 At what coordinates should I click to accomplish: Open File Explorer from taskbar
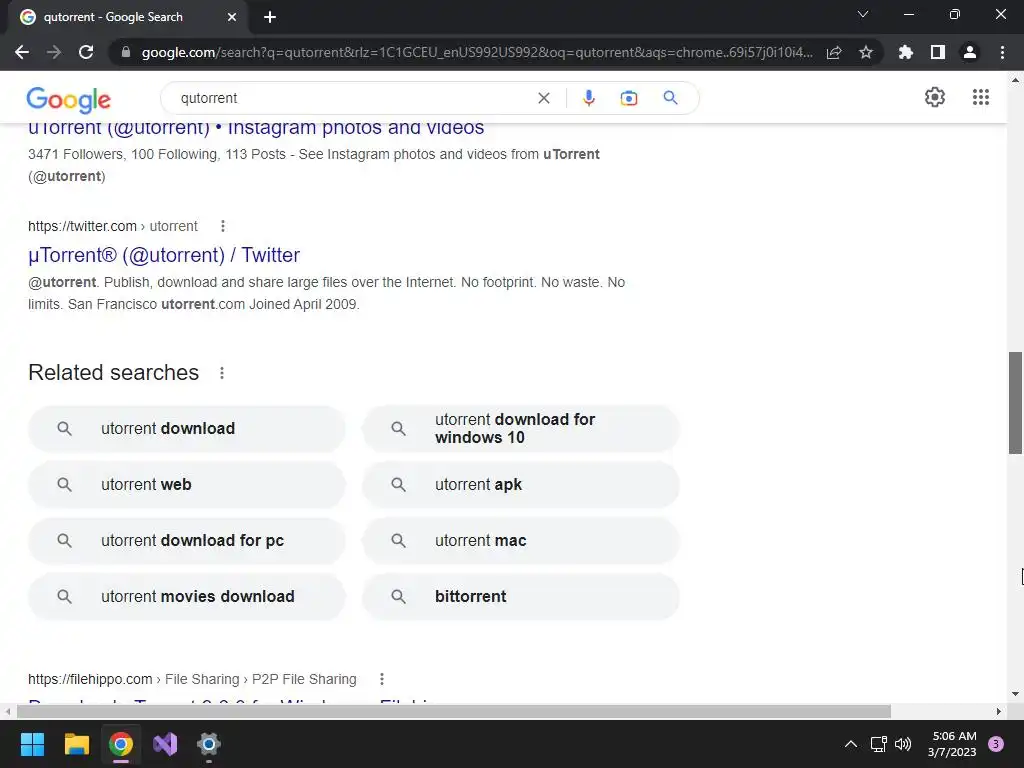coord(76,744)
